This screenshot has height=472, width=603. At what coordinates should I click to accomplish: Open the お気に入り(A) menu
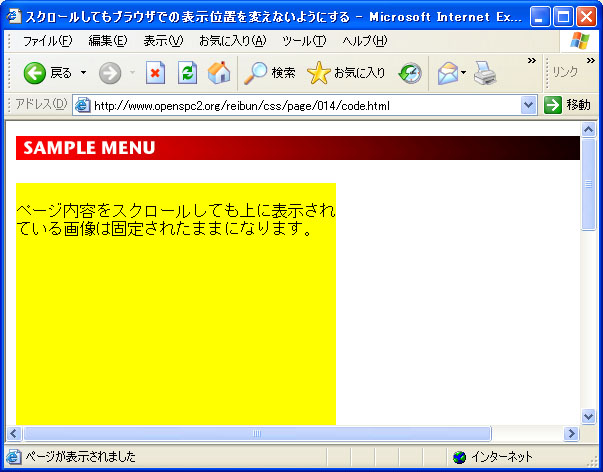[233, 41]
